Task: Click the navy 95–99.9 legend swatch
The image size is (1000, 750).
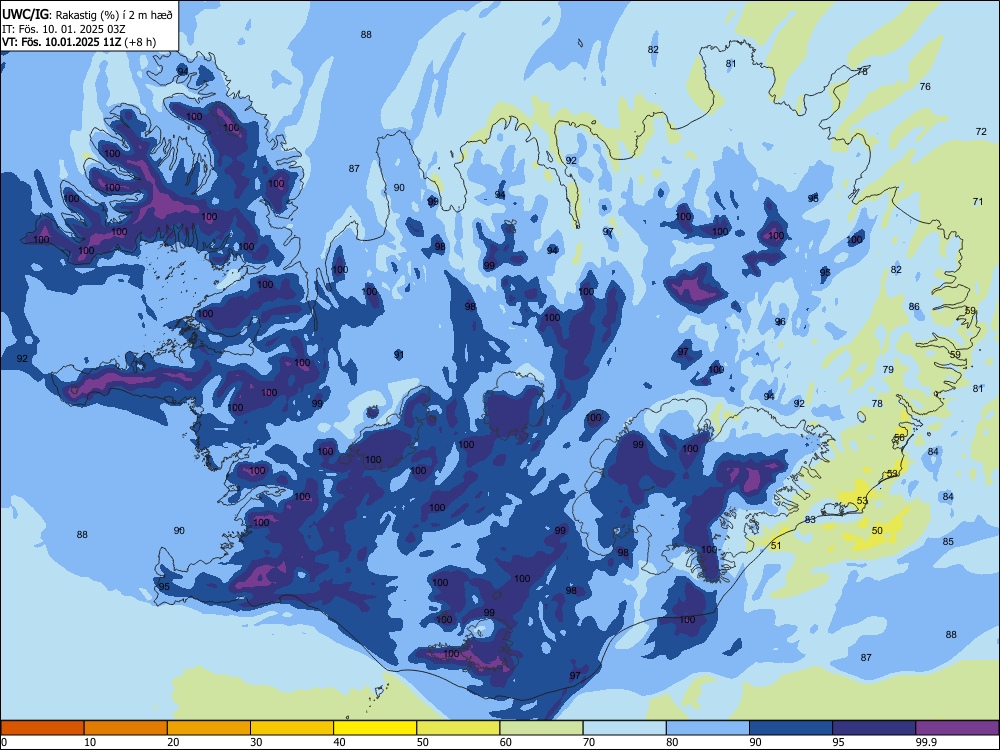Action: (874, 728)
